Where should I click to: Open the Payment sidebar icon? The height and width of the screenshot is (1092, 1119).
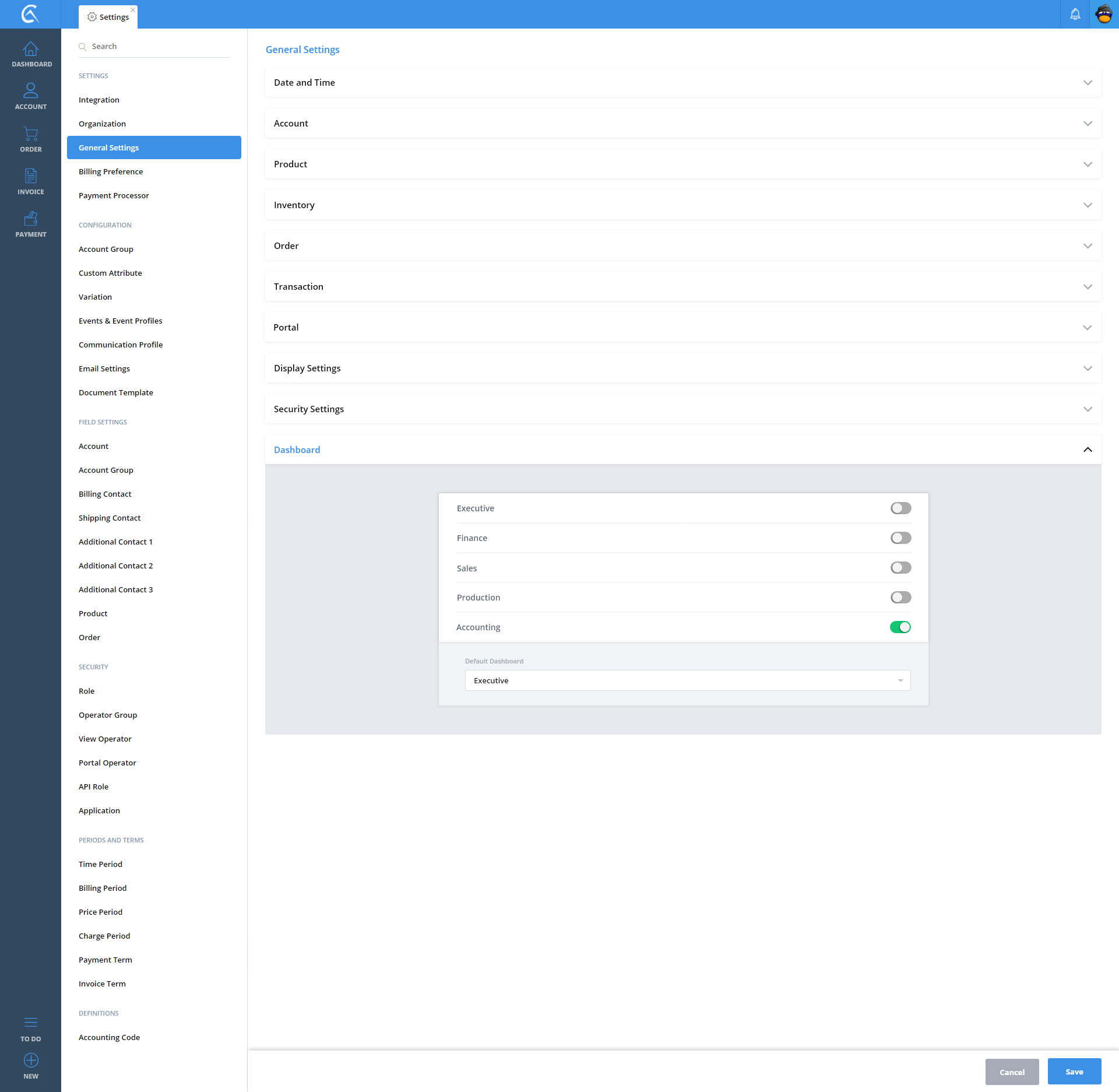[30, 219]
